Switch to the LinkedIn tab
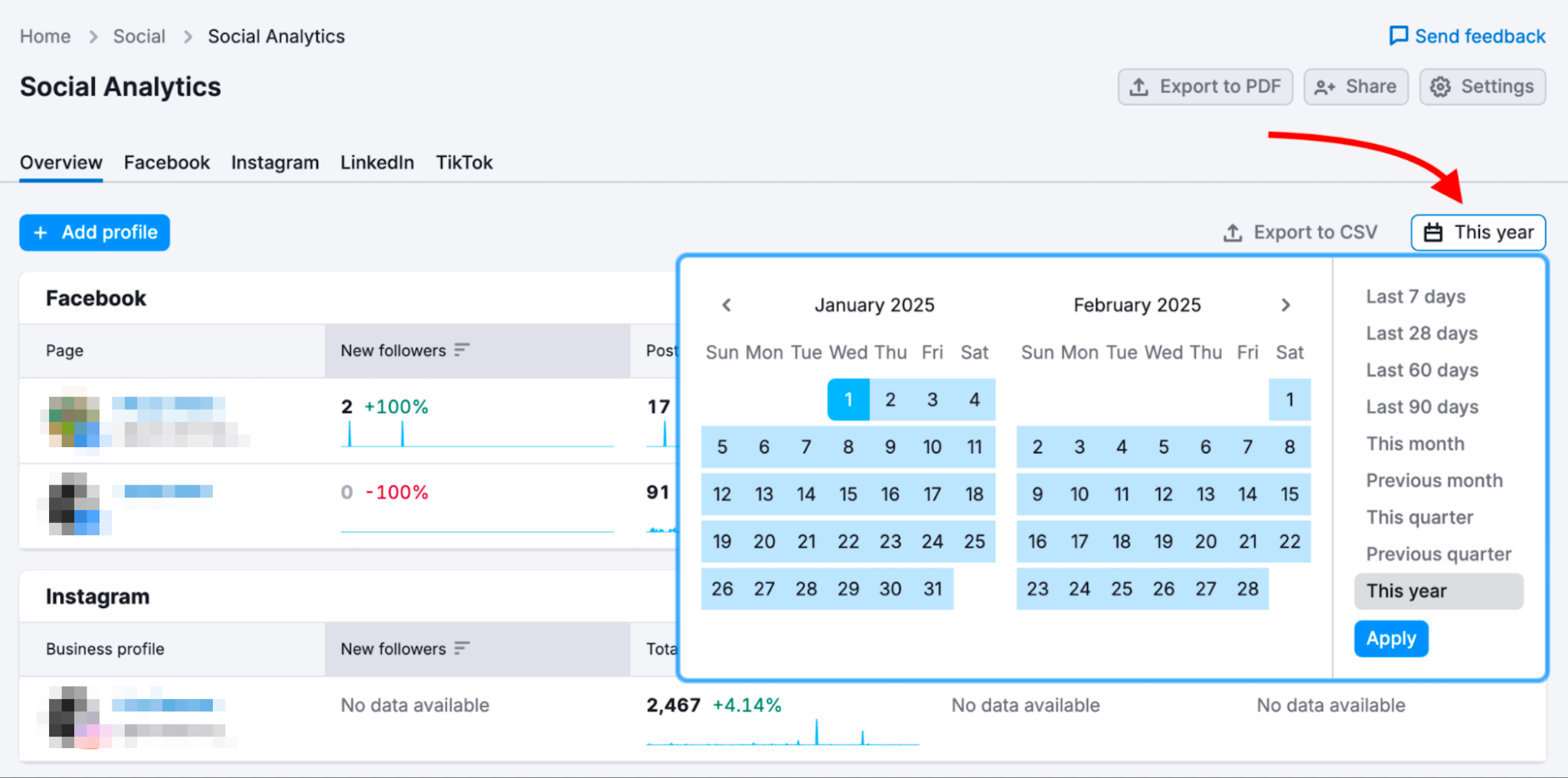 (x=377, y=162)
